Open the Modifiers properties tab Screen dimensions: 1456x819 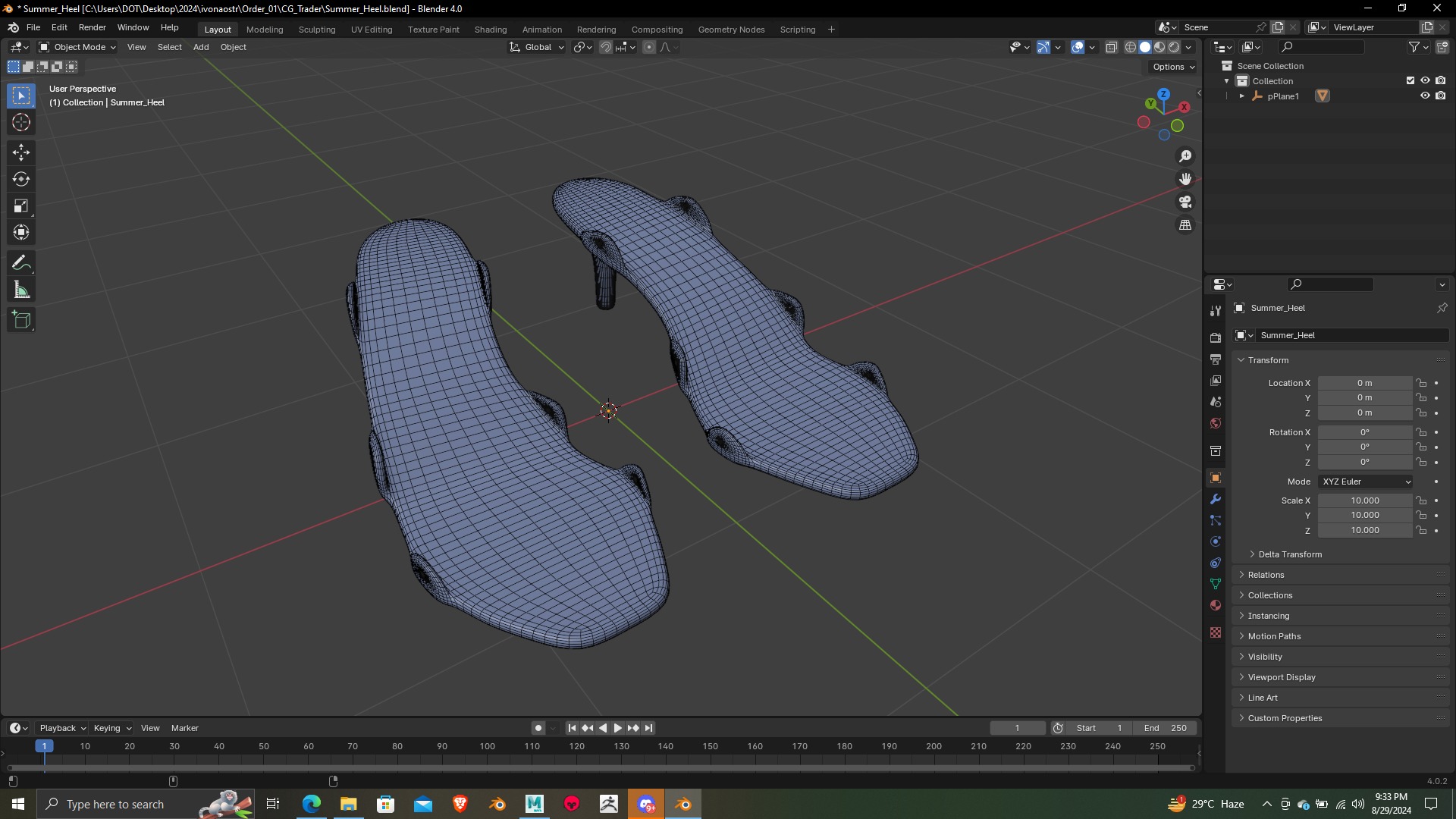(1216, 499)
